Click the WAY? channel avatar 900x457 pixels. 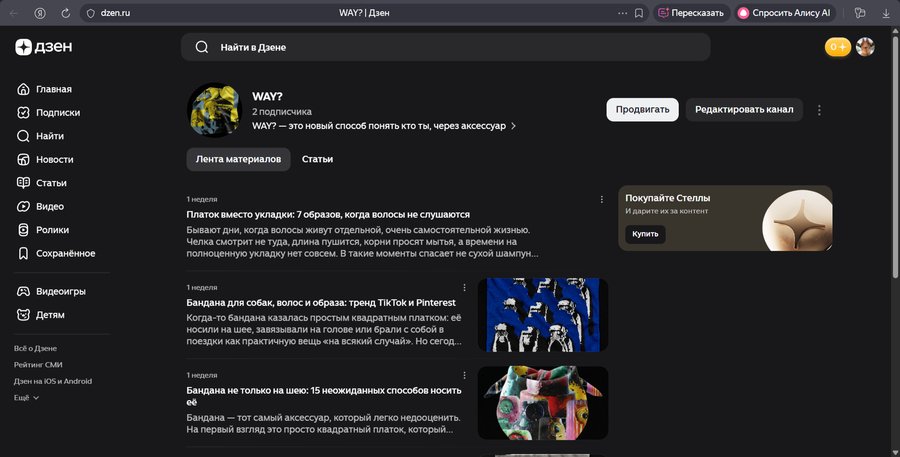pos(215,110)
